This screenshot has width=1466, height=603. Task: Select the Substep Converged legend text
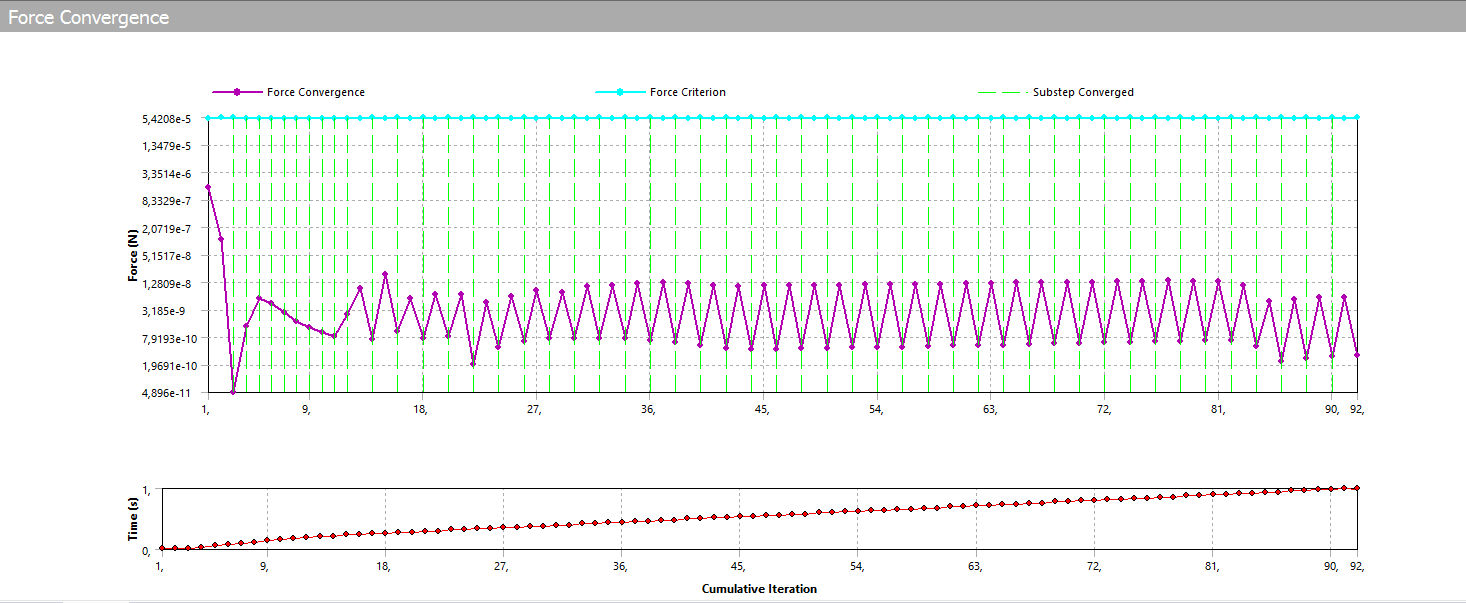1083,92
